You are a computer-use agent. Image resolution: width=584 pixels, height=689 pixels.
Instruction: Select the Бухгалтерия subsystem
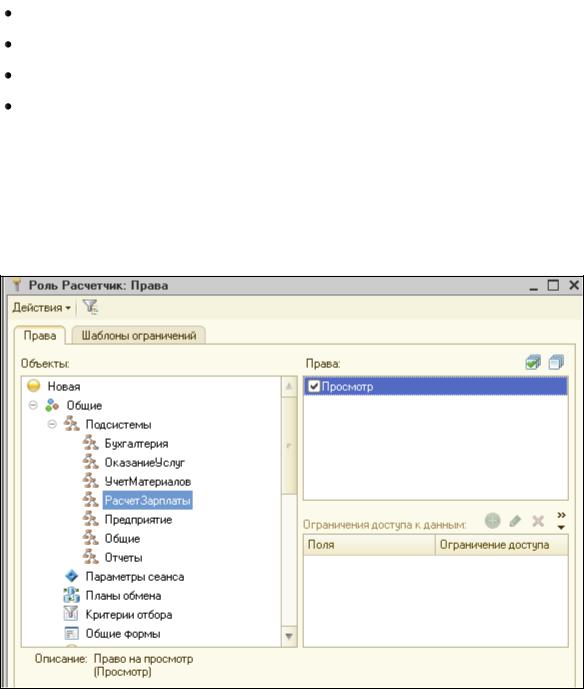tap(136, 443)
